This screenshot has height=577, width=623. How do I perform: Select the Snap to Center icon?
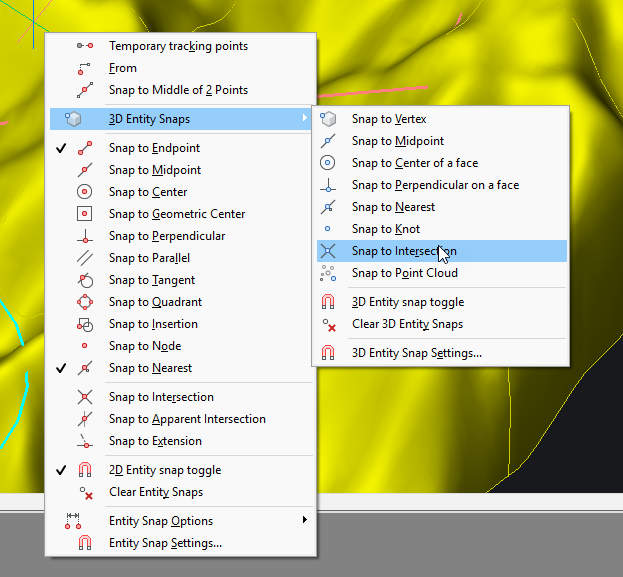click(x=85, y=192)
